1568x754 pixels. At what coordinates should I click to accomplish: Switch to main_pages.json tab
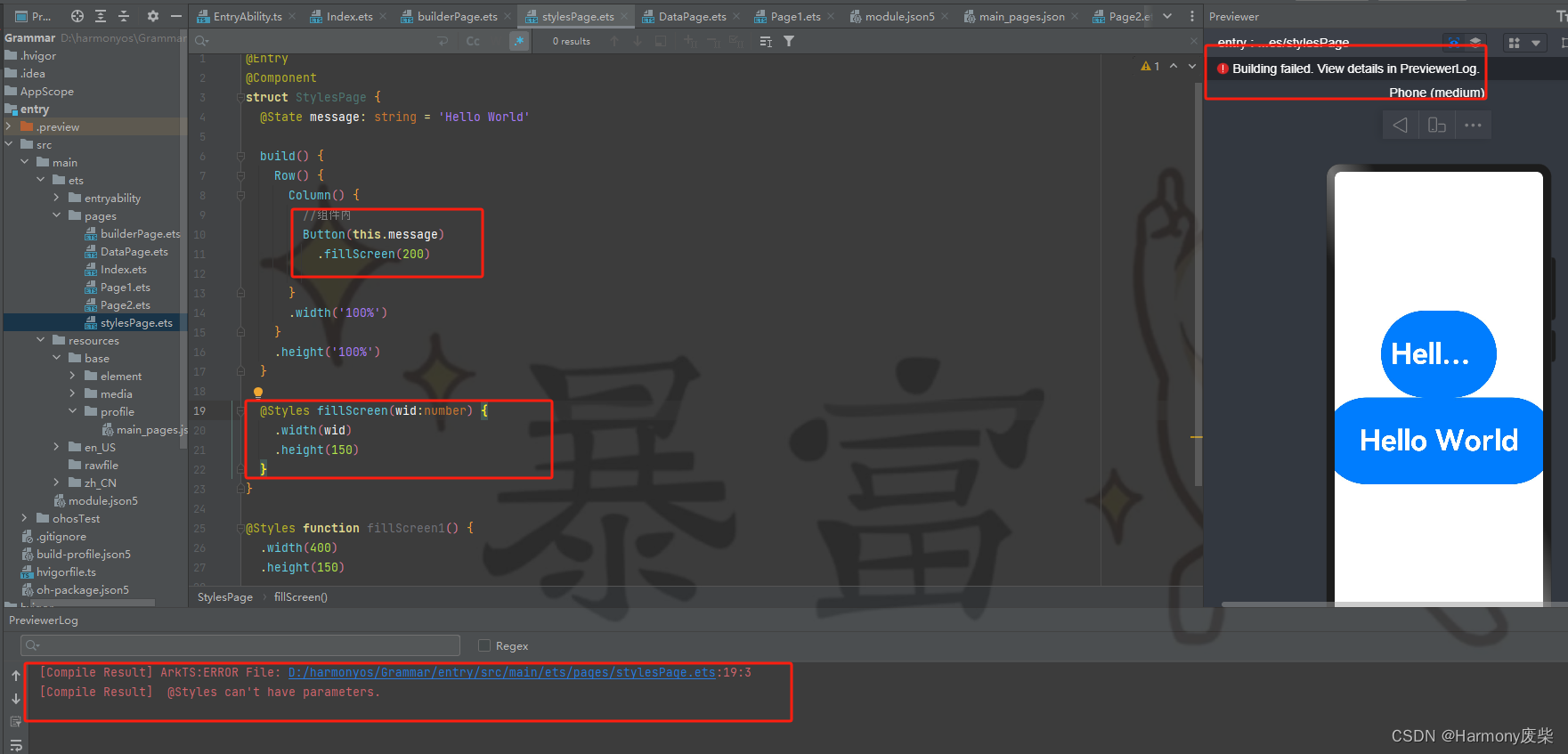pyautogui.click(x=1021, y=16)
